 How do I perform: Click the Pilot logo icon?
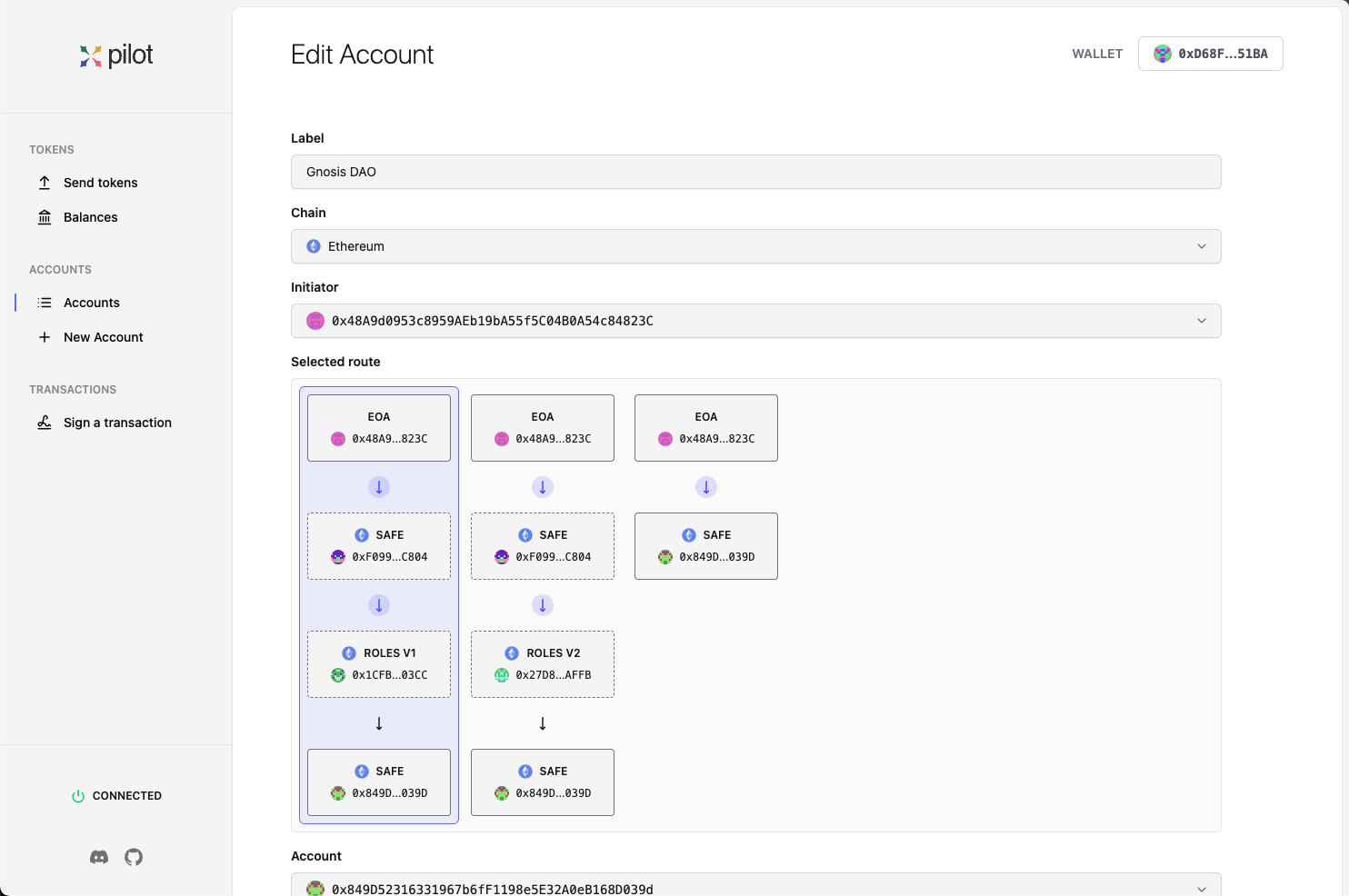click(x=90, y=56)
